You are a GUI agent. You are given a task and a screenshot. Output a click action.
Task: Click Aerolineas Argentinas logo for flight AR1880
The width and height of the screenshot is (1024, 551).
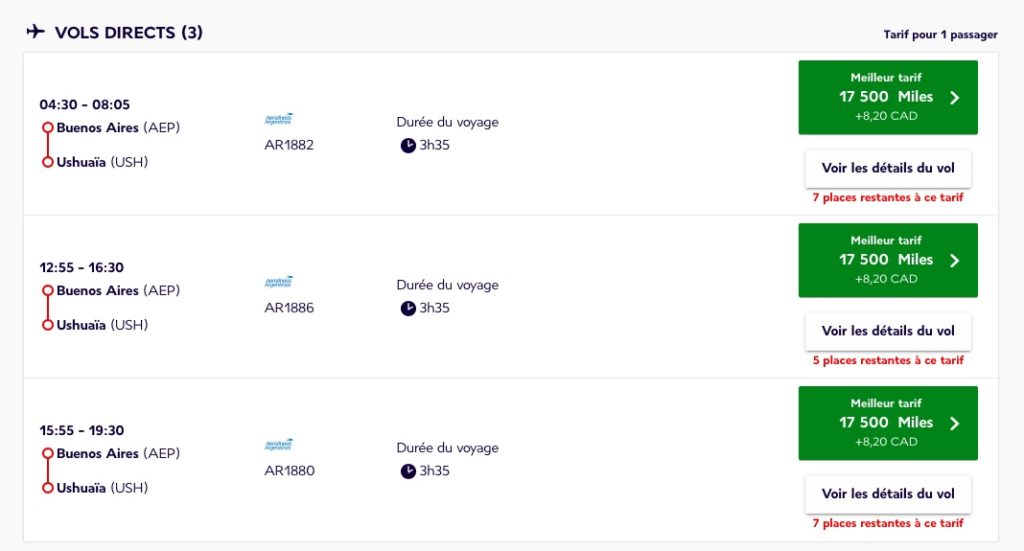pyautogui.click(x=279, y=446)
